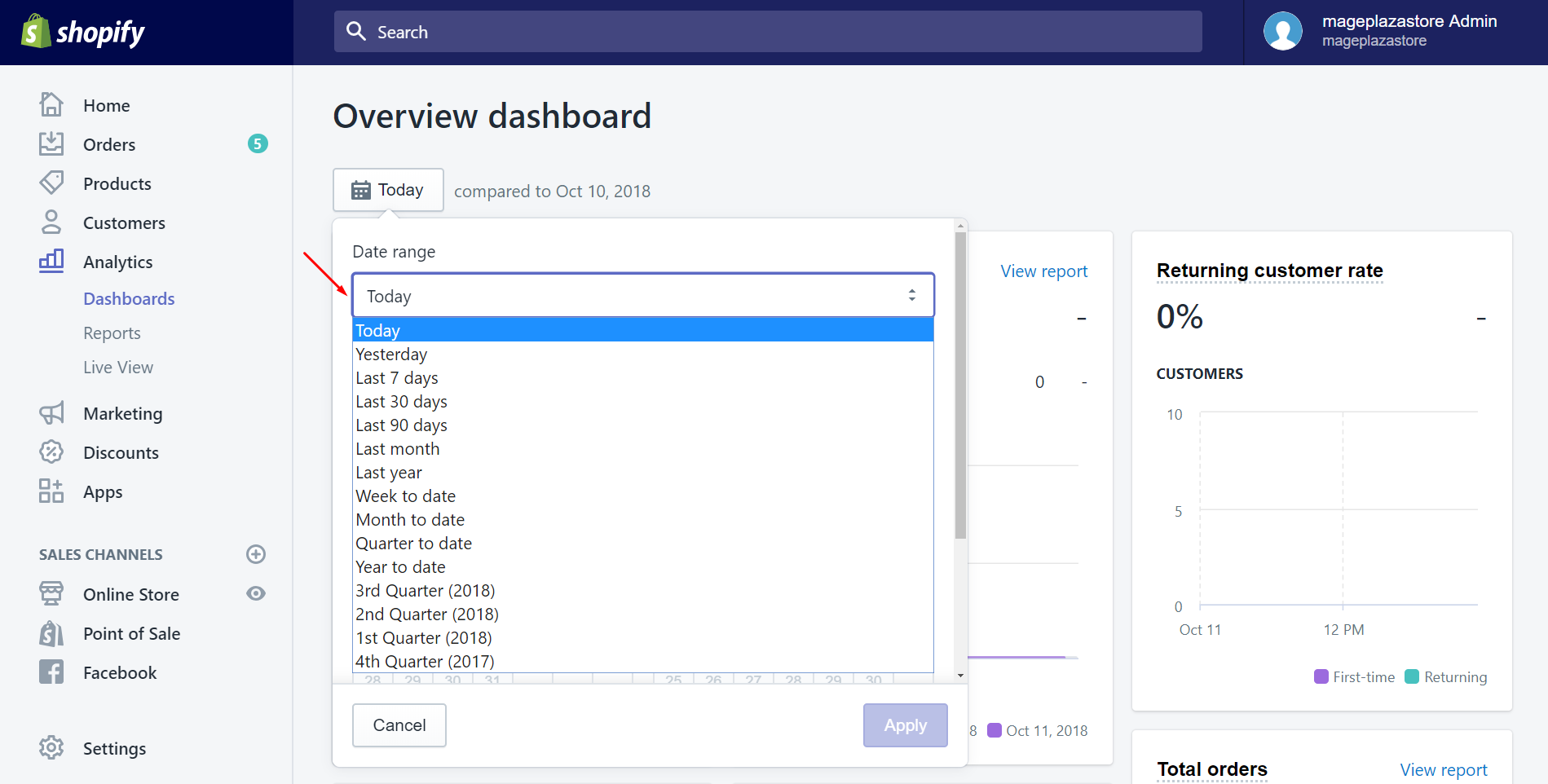This screenshot has height=784, width=1548.
Task: Choose Last 90 days option
Action: (642, 425)
